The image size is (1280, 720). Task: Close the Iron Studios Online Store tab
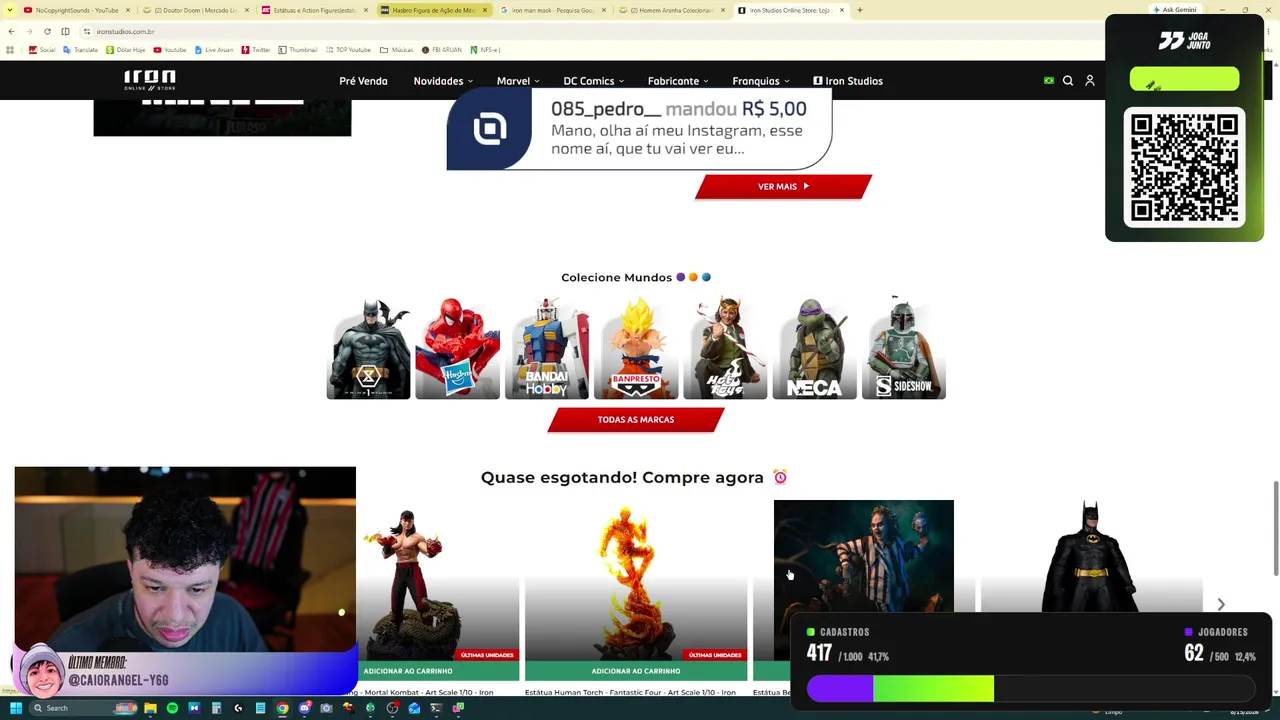click(842, 10)
